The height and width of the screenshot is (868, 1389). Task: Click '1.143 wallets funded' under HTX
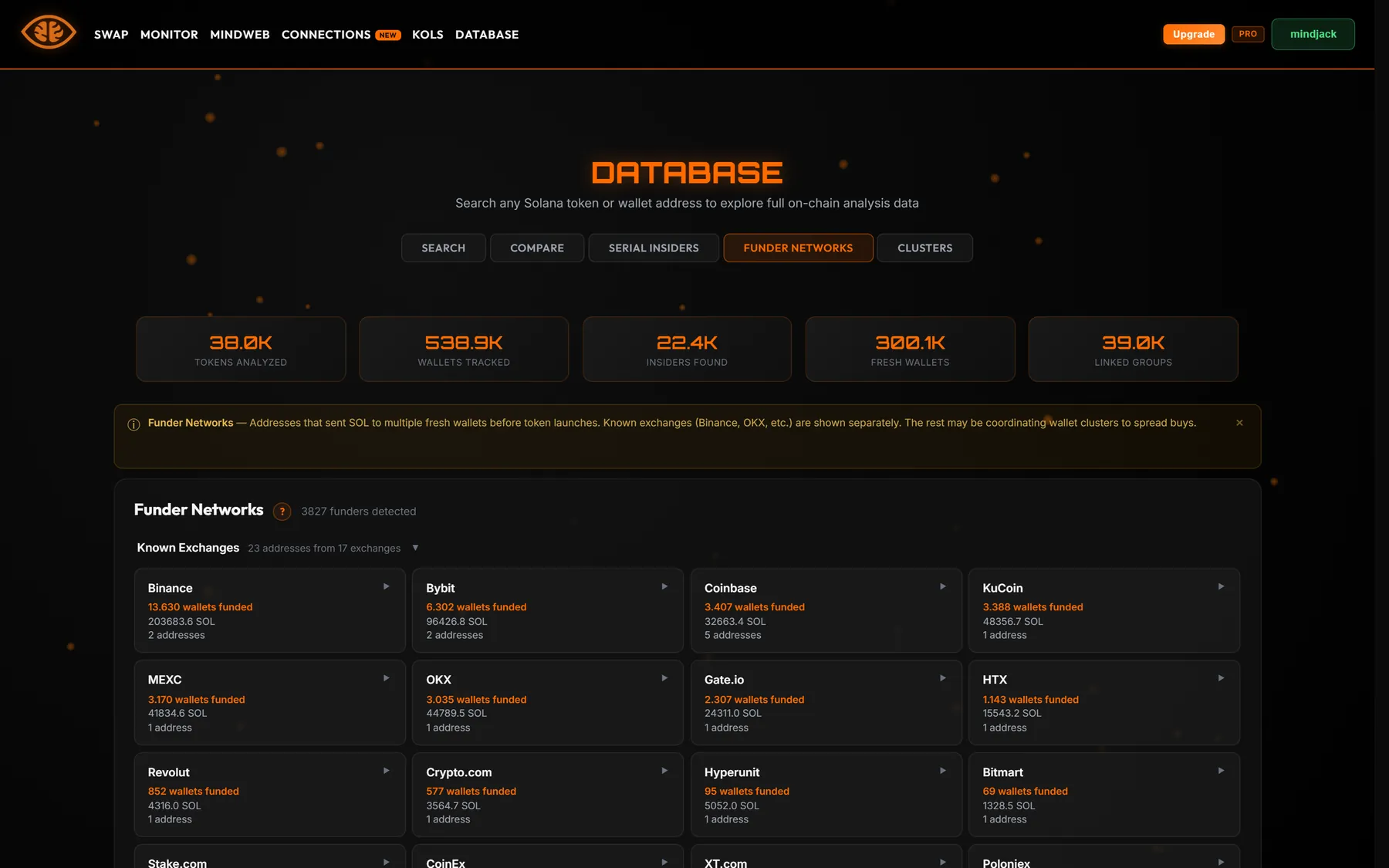[x=1031, y=700]
